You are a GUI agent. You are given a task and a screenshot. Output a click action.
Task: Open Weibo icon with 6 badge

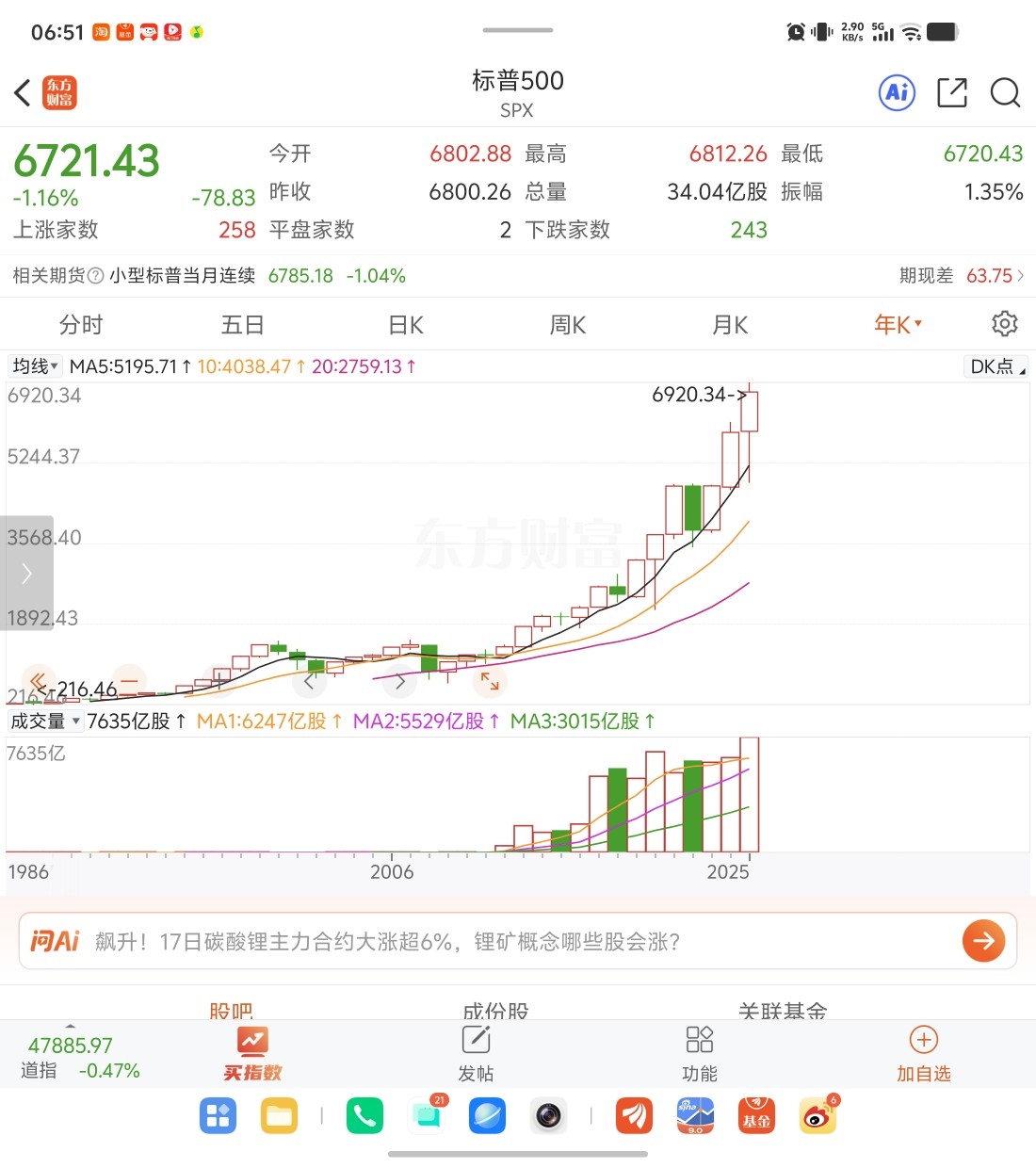pyautogui.click(x=817, y=1116)
